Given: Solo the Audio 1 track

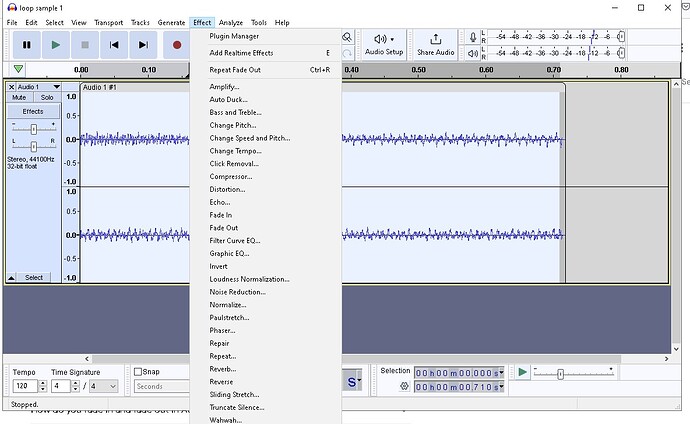Looking at the screenshot, I should [x=47, y=98].
